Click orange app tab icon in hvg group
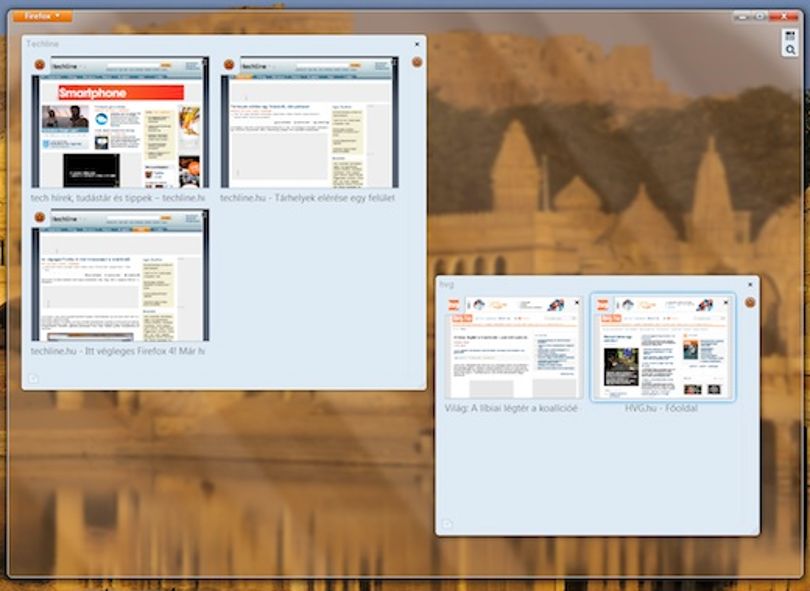 click(x=750, y=302)
